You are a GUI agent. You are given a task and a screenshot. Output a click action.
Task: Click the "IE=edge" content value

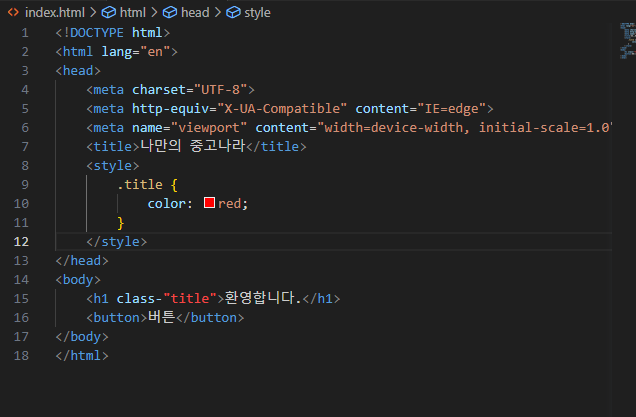(x=452, y=109)
